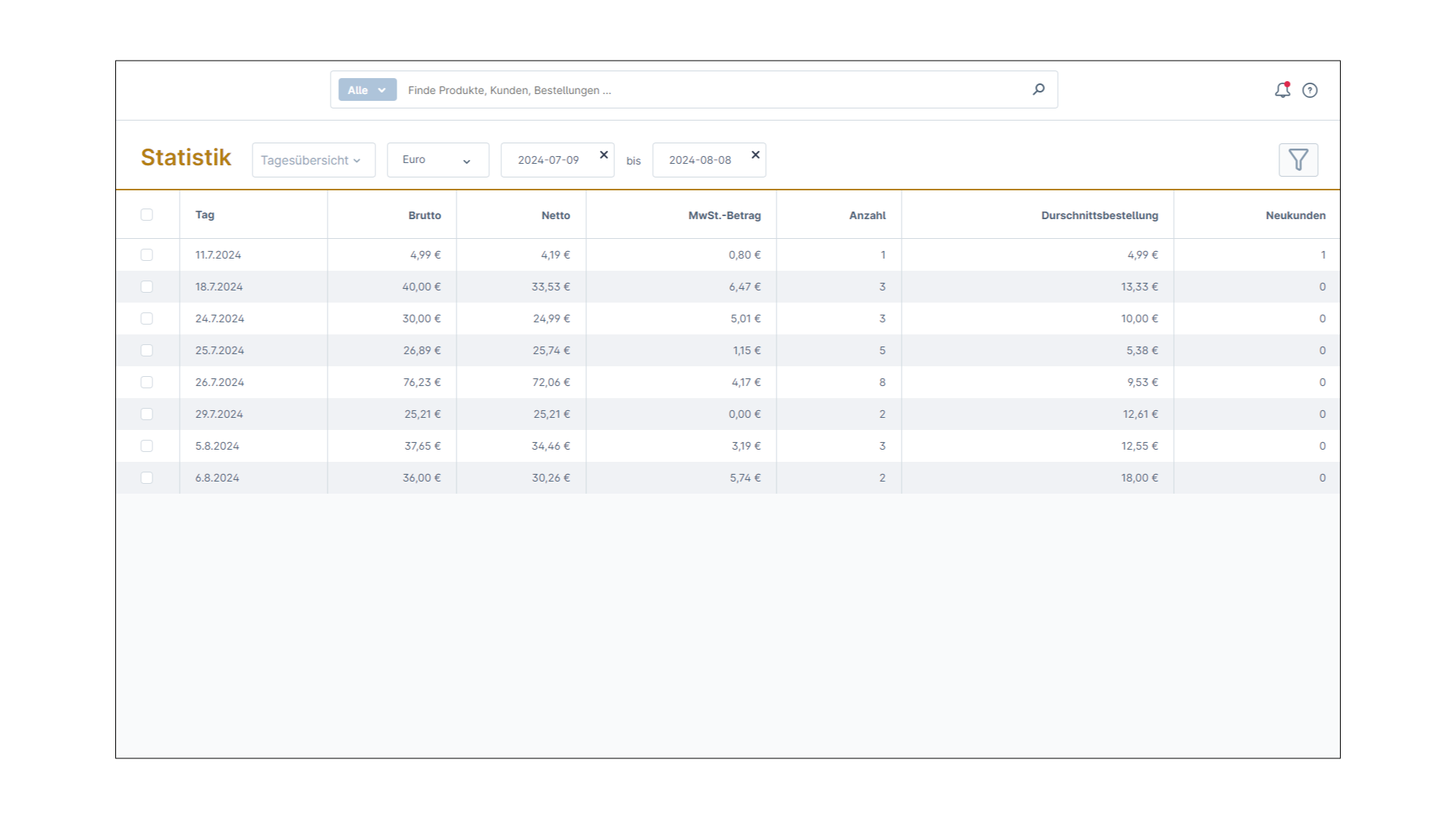
Task: Click the Neukunden value 1
Action: (x=1323, y=255)
